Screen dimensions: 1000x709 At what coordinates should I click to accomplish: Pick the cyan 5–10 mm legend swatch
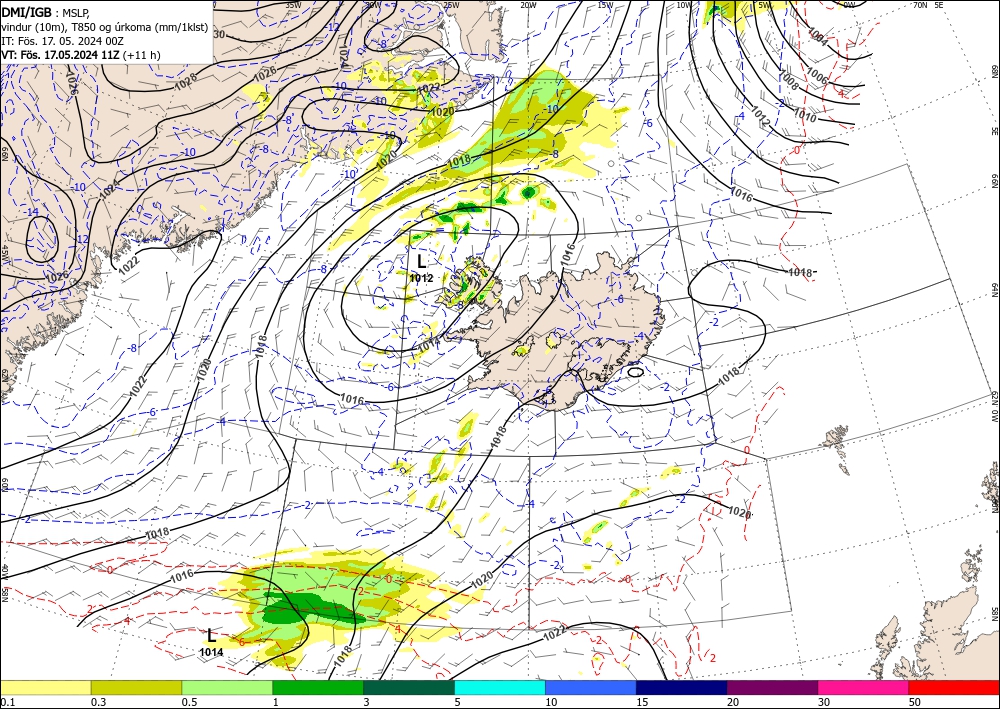pos(500,687)
